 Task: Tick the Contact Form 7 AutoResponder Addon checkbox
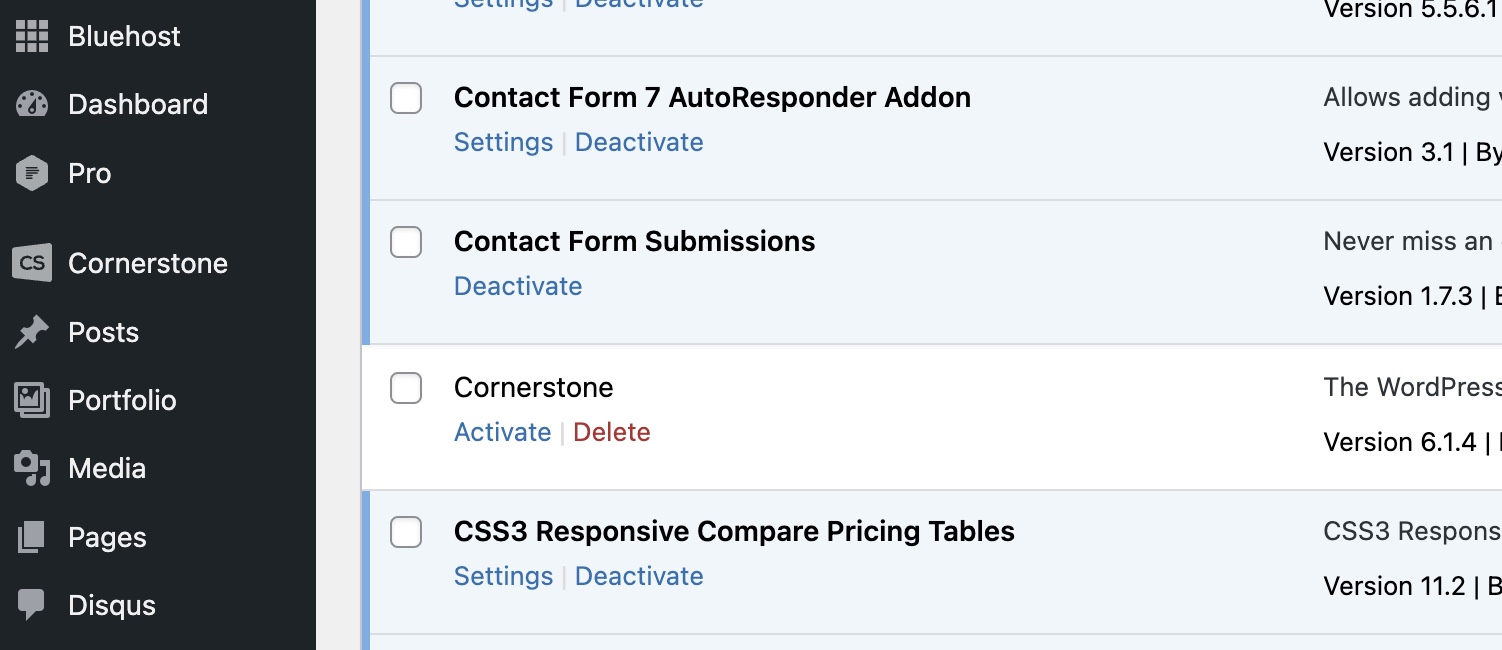coord(406,98)
